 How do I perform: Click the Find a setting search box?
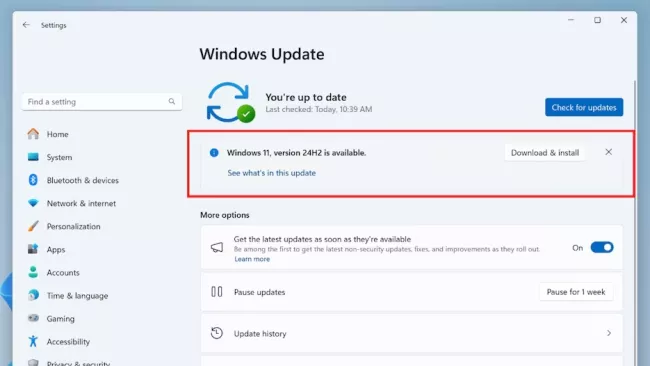[x=102, y=102]
